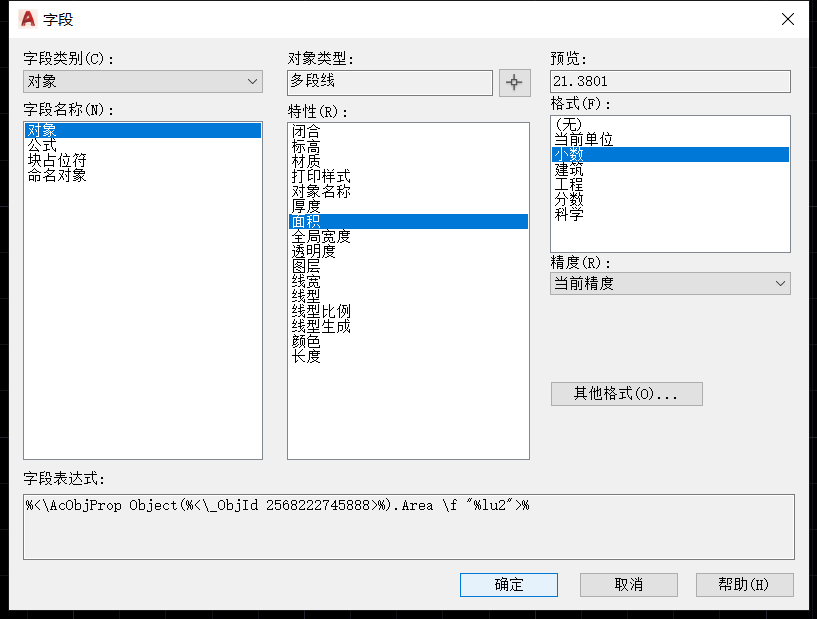Select 工程 format

click(670, 184)
